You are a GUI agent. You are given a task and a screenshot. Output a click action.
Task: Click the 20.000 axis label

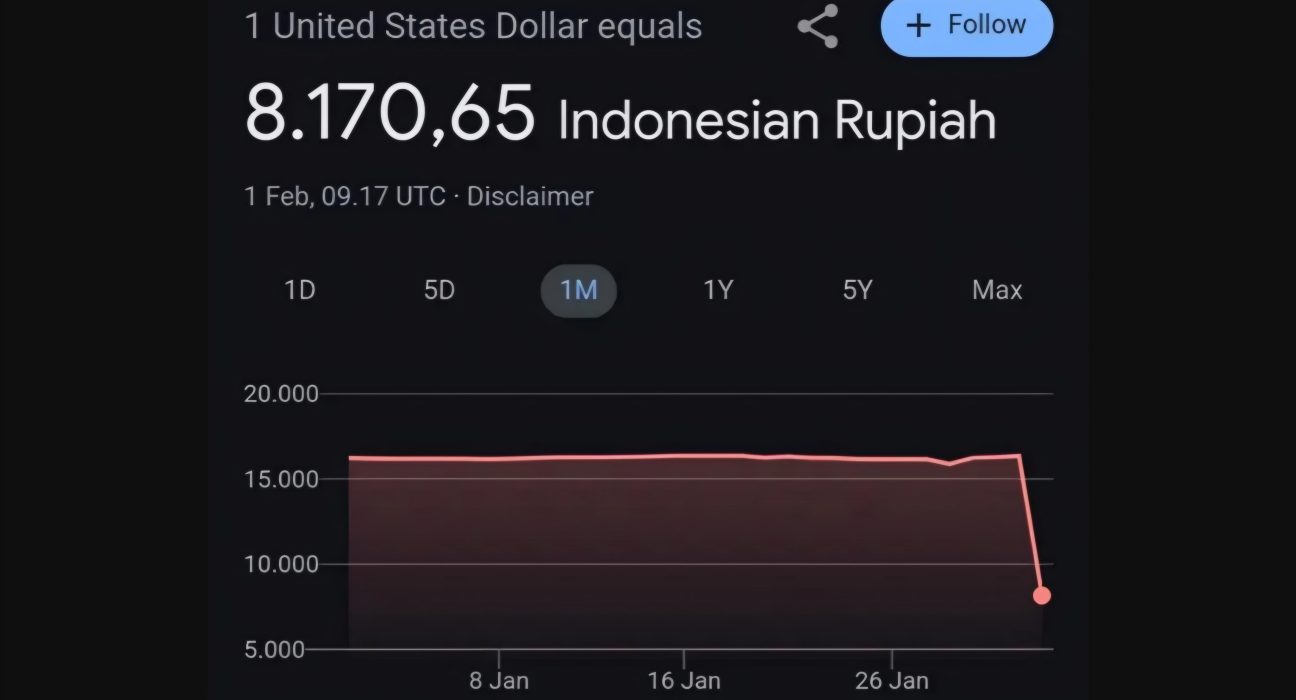tap(281, 394)
